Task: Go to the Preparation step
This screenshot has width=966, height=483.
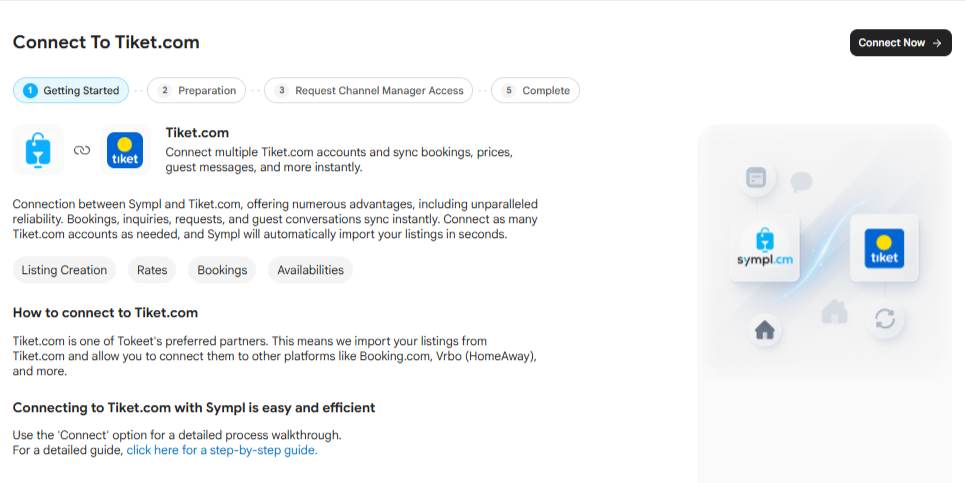Action: [x=197, y=91]
